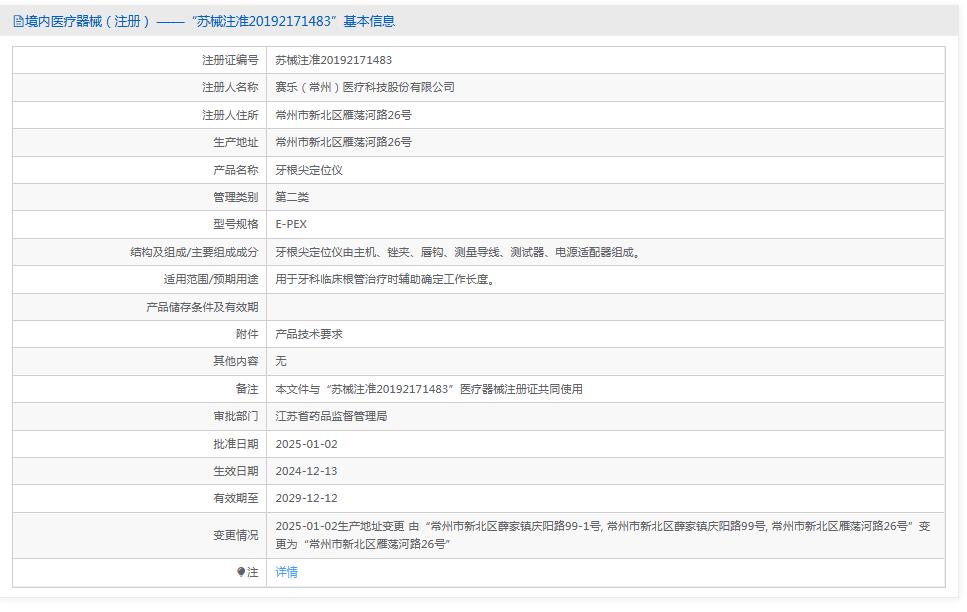The height and width of the screenshot is (612, 967).
Task: Open the 详情 link in the 注 row
Action: click(x=286, y=573)
